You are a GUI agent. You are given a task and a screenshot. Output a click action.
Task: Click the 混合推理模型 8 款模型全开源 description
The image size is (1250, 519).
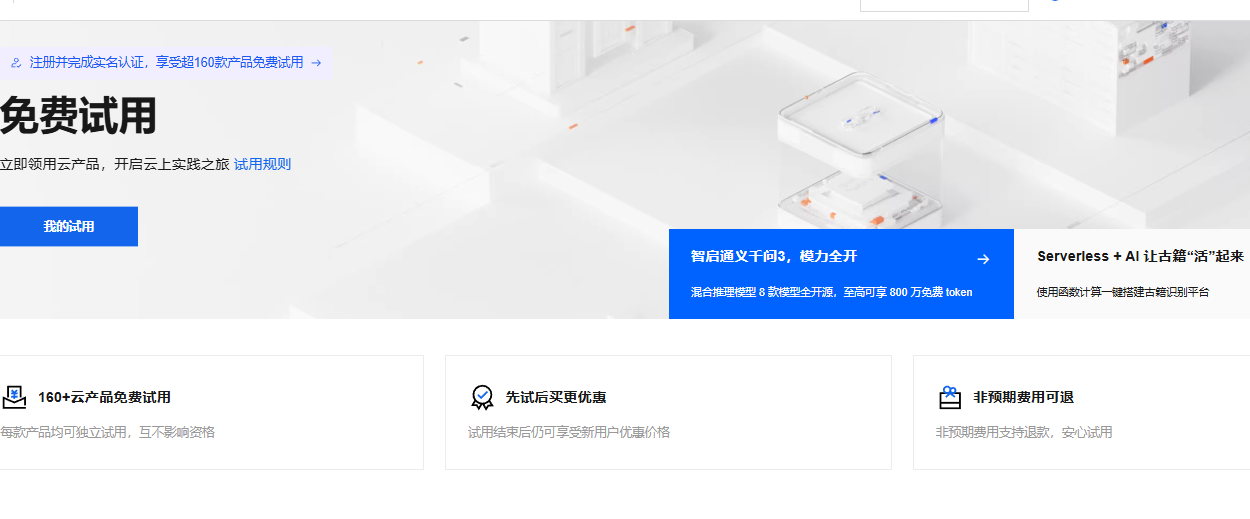(831, 292)
